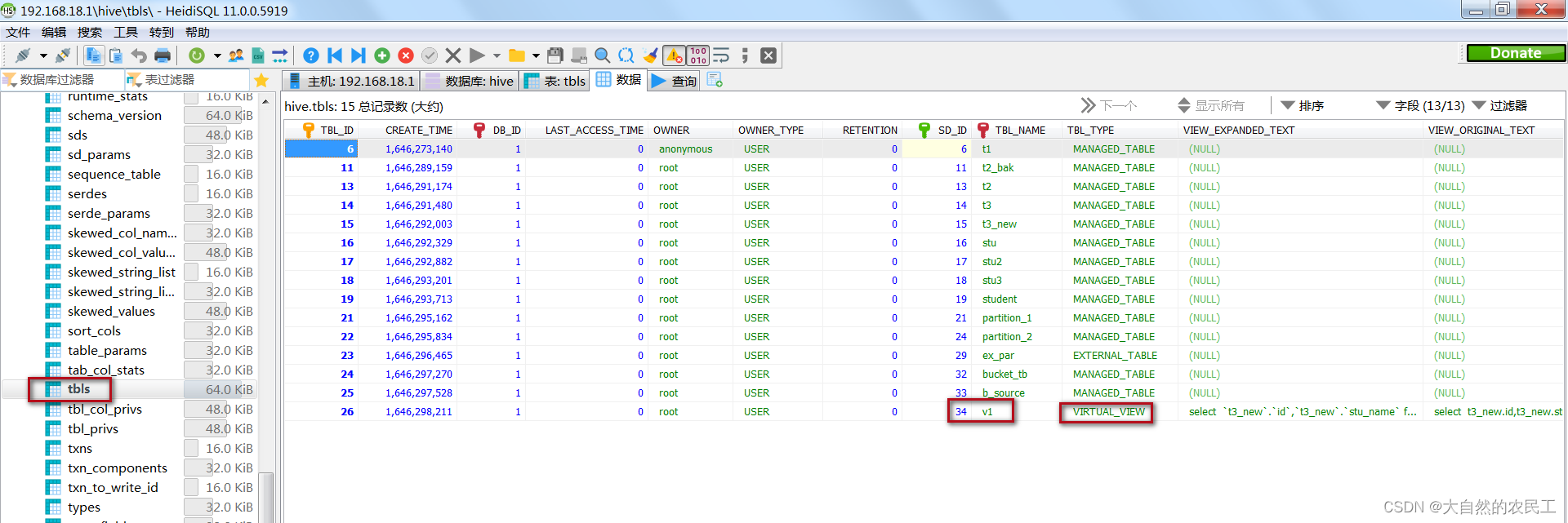This screenshot has height=523, width=1568.
Task: Click the export CSV file icon
Action: (x=258, y=55)
